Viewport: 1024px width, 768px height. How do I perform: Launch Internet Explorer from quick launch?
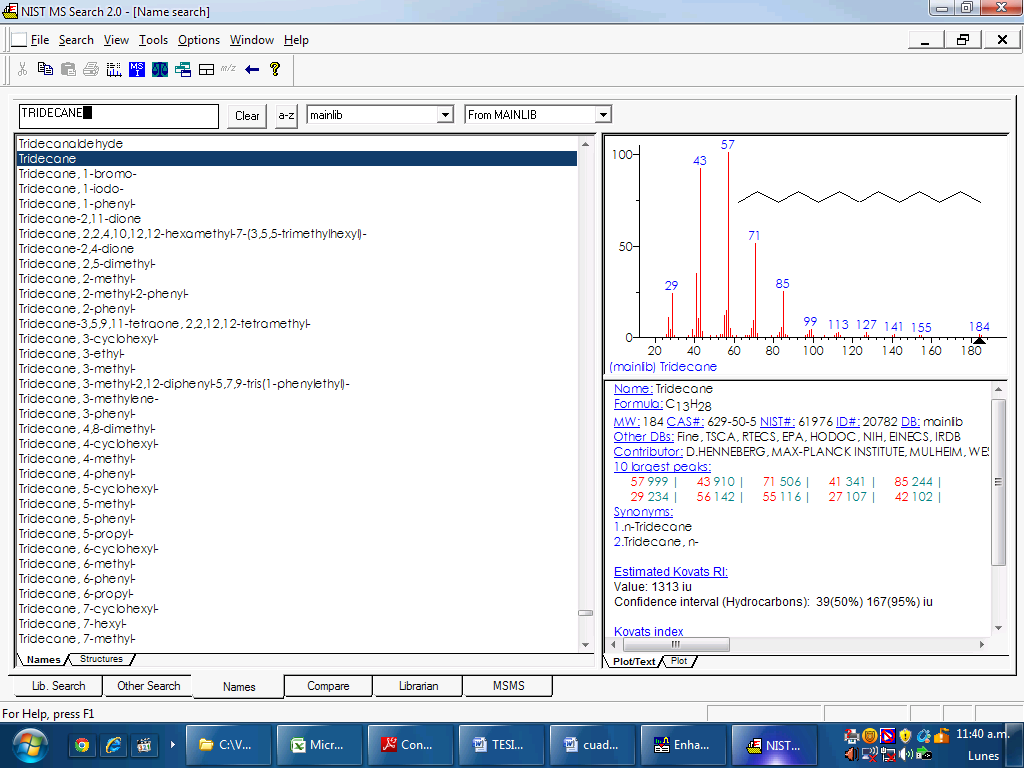tap(113, 745)
